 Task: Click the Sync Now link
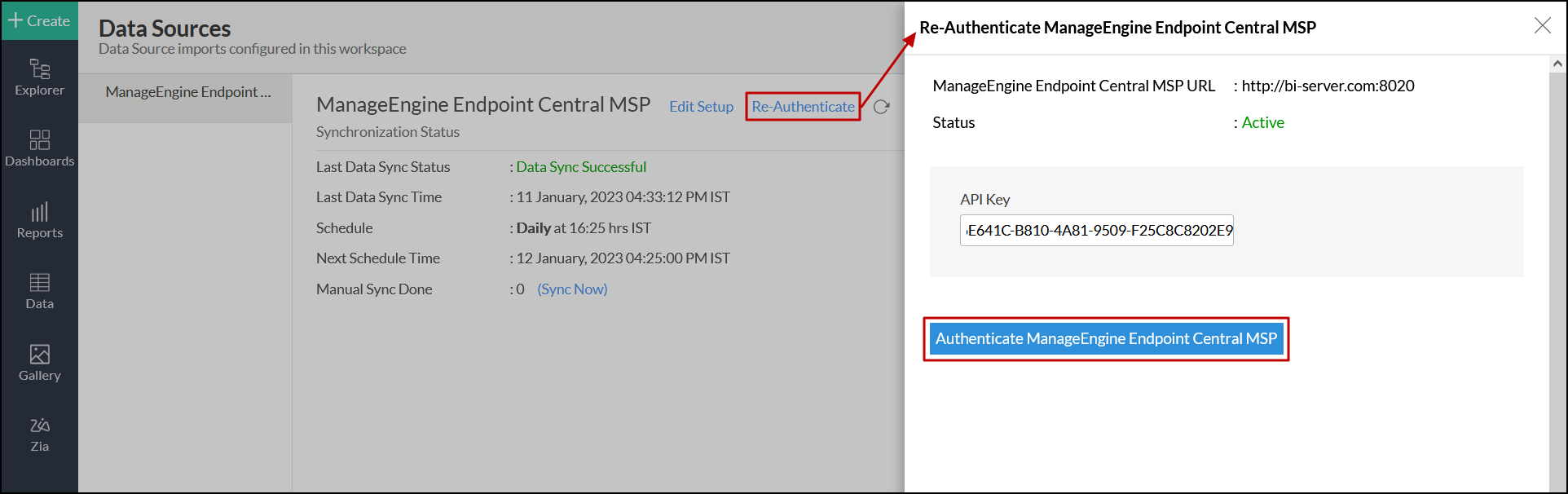click(x=572, y=289)
